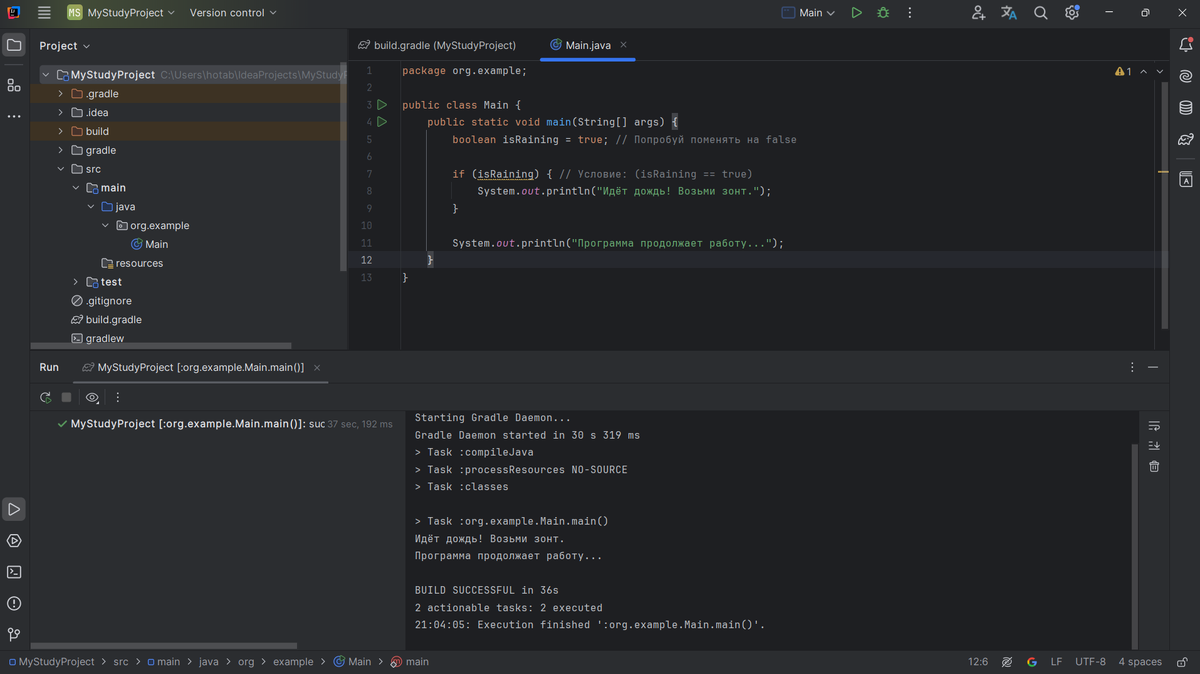Click run gutter icon next to main method
1200x674 pixels.
point(381,122)
